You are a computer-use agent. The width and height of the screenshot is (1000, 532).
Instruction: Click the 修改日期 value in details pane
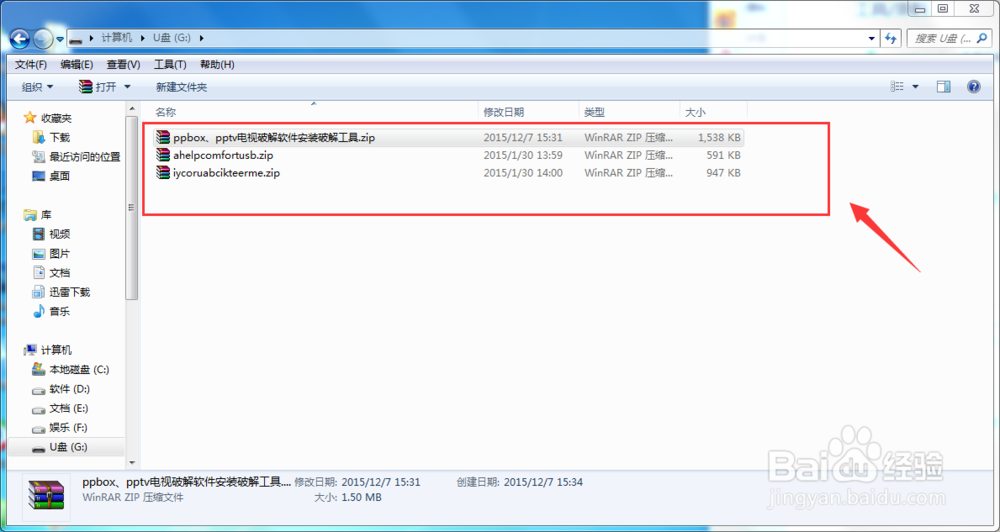pos(381,482)
